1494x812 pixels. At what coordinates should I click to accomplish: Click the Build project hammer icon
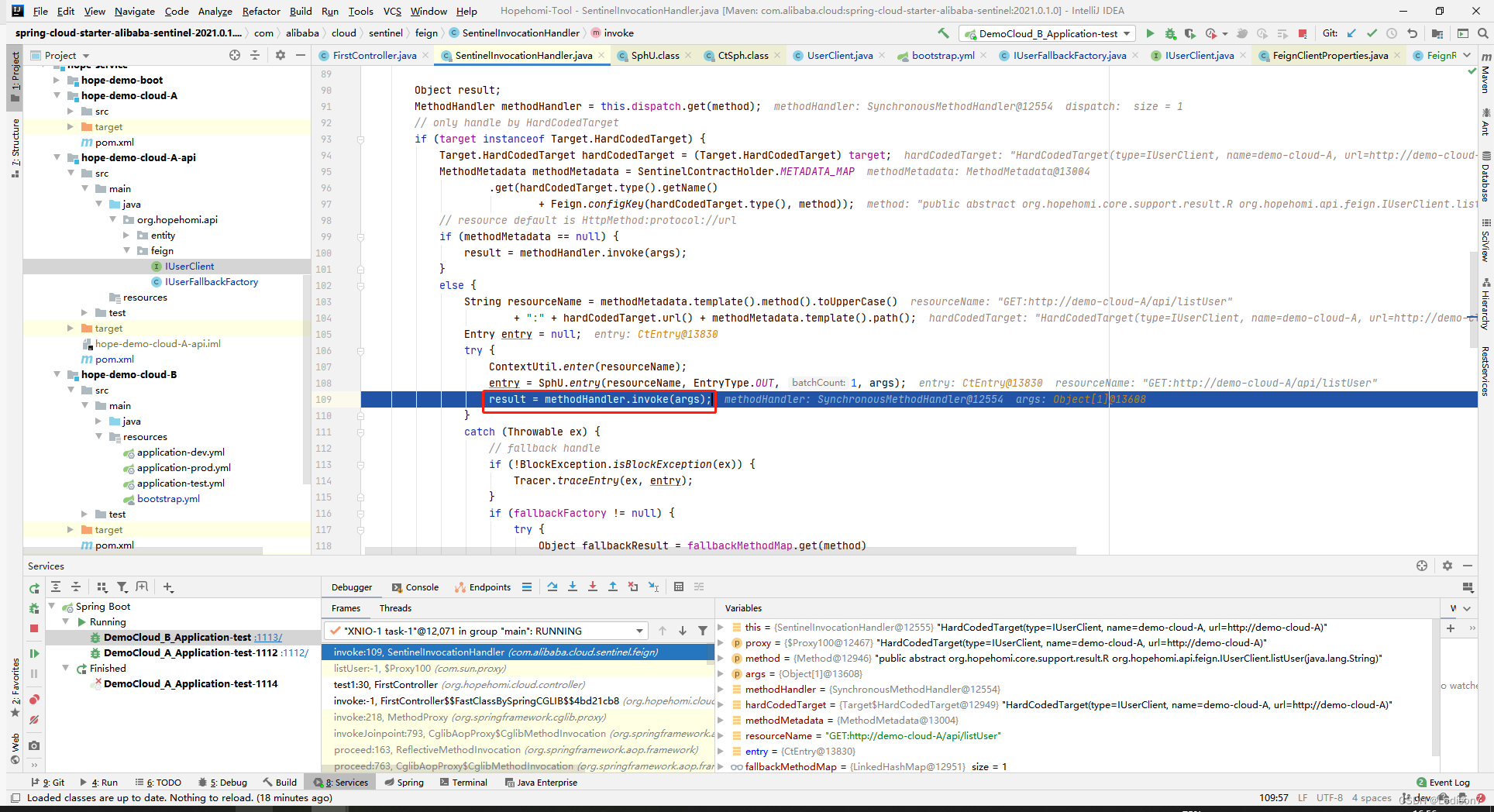coord(943,33)
